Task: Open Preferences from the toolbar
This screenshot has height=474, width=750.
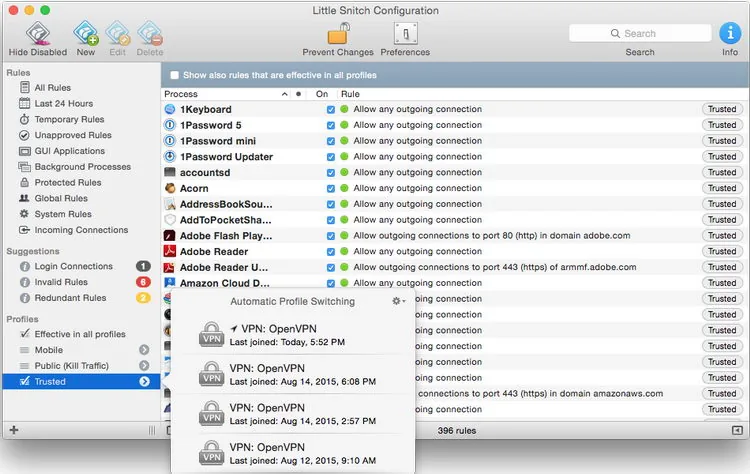Action: (406, 34)
